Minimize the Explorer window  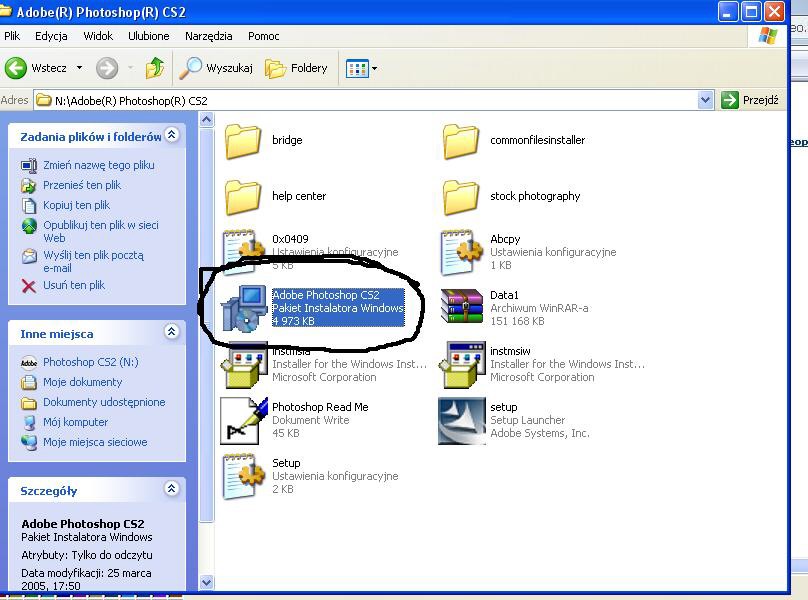(x=728, y=11)
